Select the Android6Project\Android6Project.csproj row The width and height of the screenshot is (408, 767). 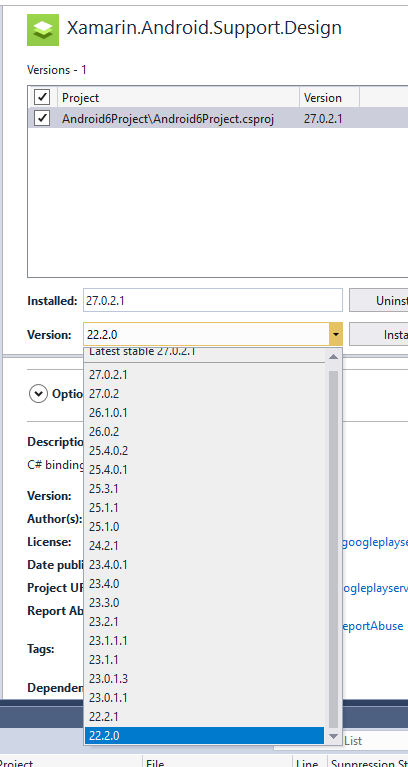pyautogui.click(x=218, y=118)
